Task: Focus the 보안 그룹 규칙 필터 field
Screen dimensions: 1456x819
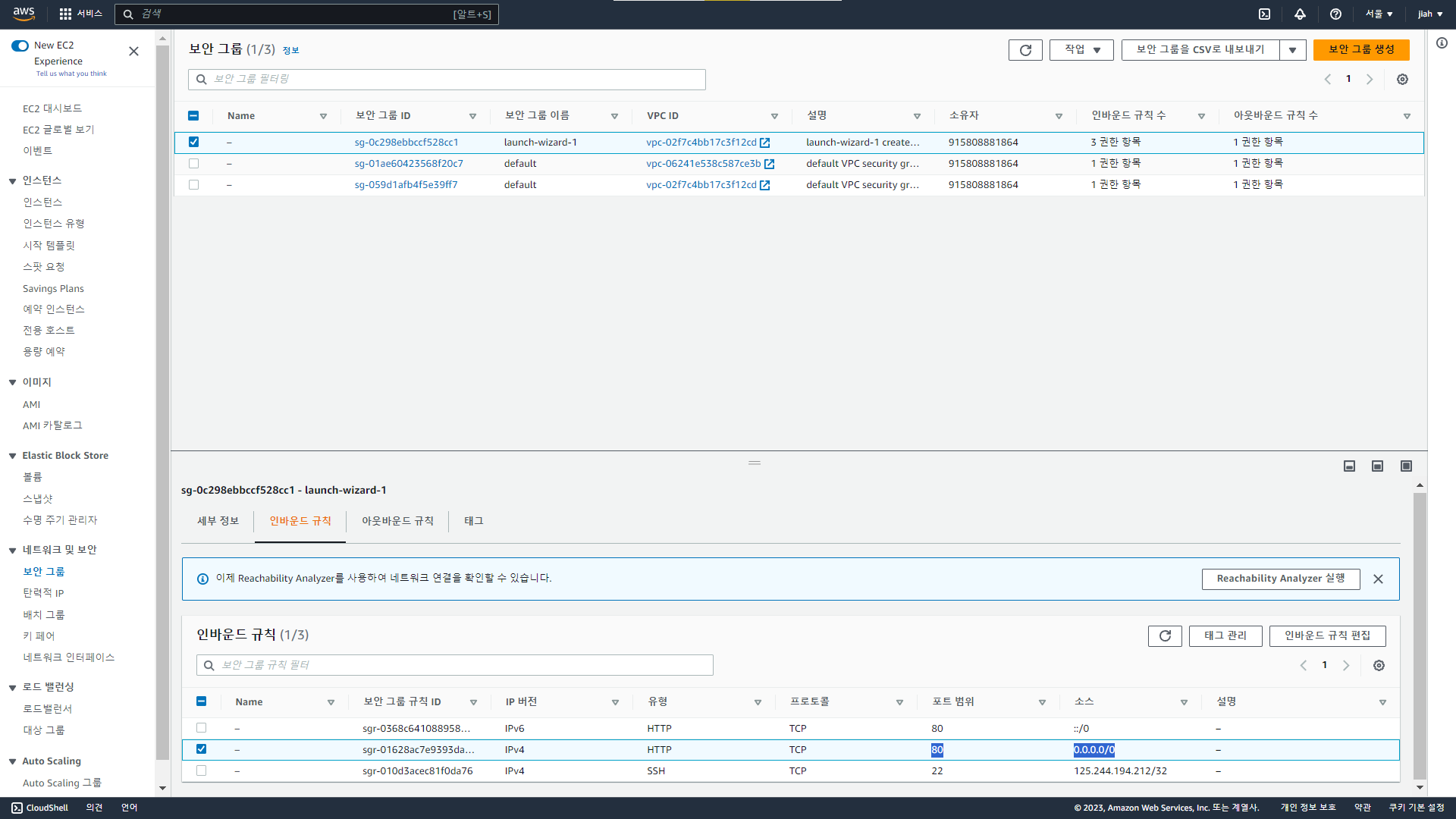Action: 455,666
